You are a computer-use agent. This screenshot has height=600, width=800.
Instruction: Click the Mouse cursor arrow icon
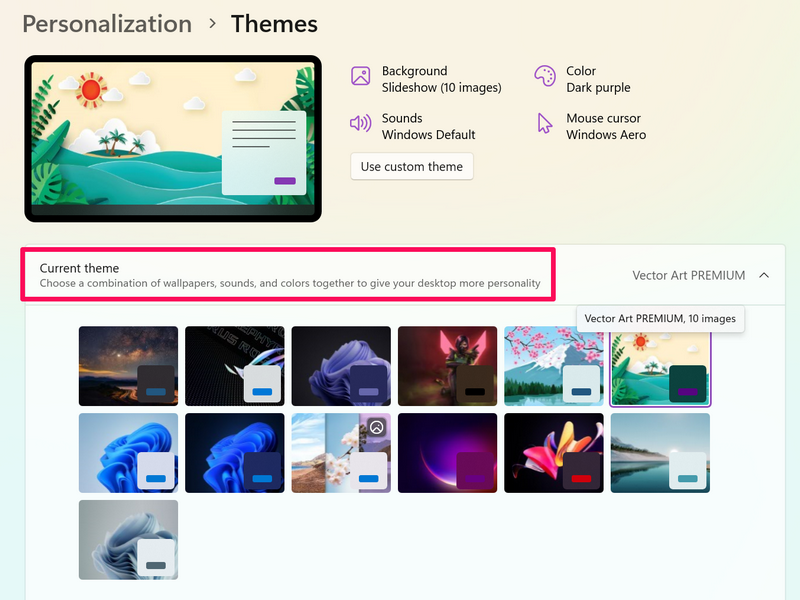[544, 123]
